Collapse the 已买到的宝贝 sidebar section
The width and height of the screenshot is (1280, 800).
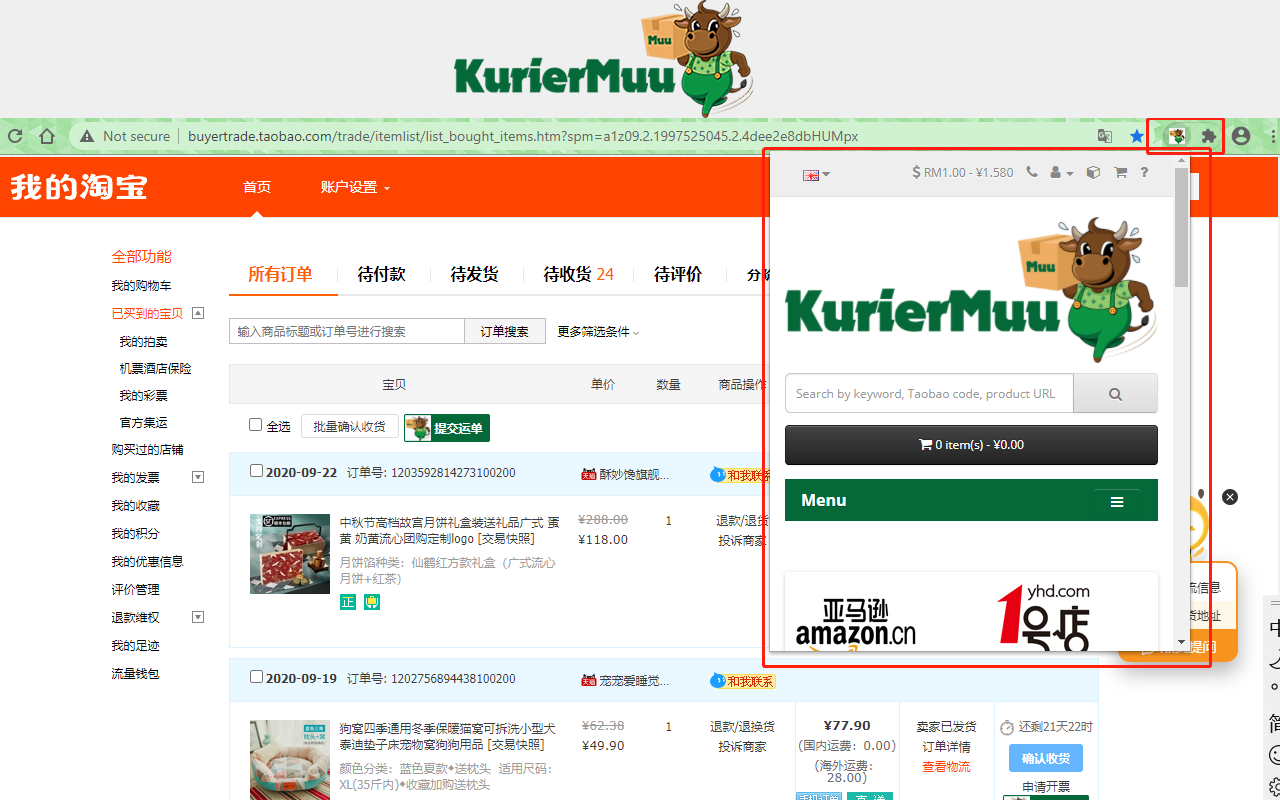pos(198,313)
